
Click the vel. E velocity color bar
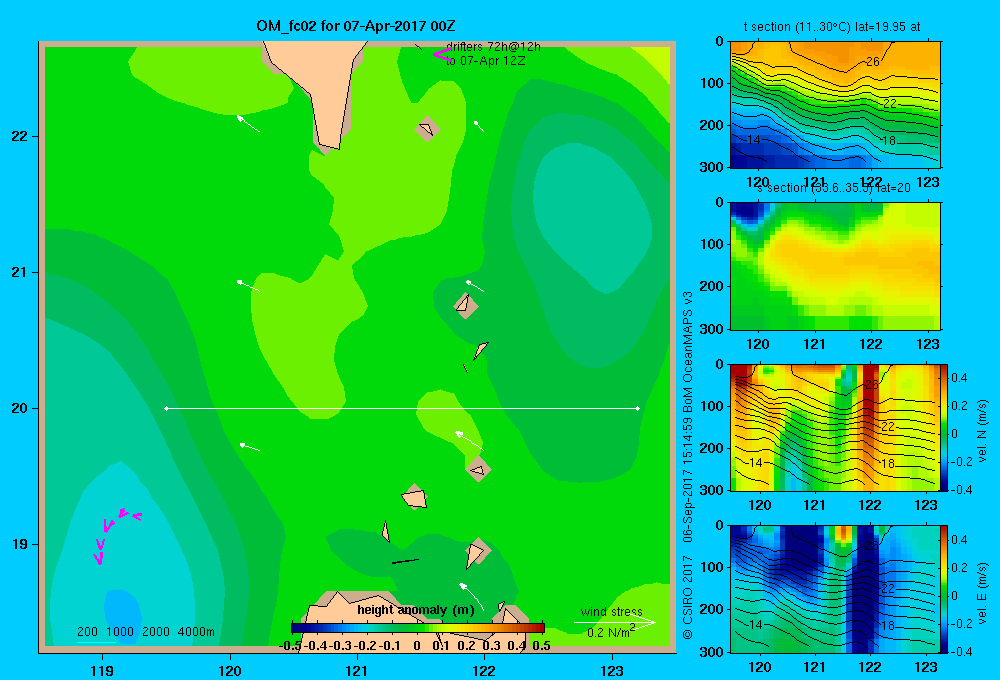coord(944,589)
